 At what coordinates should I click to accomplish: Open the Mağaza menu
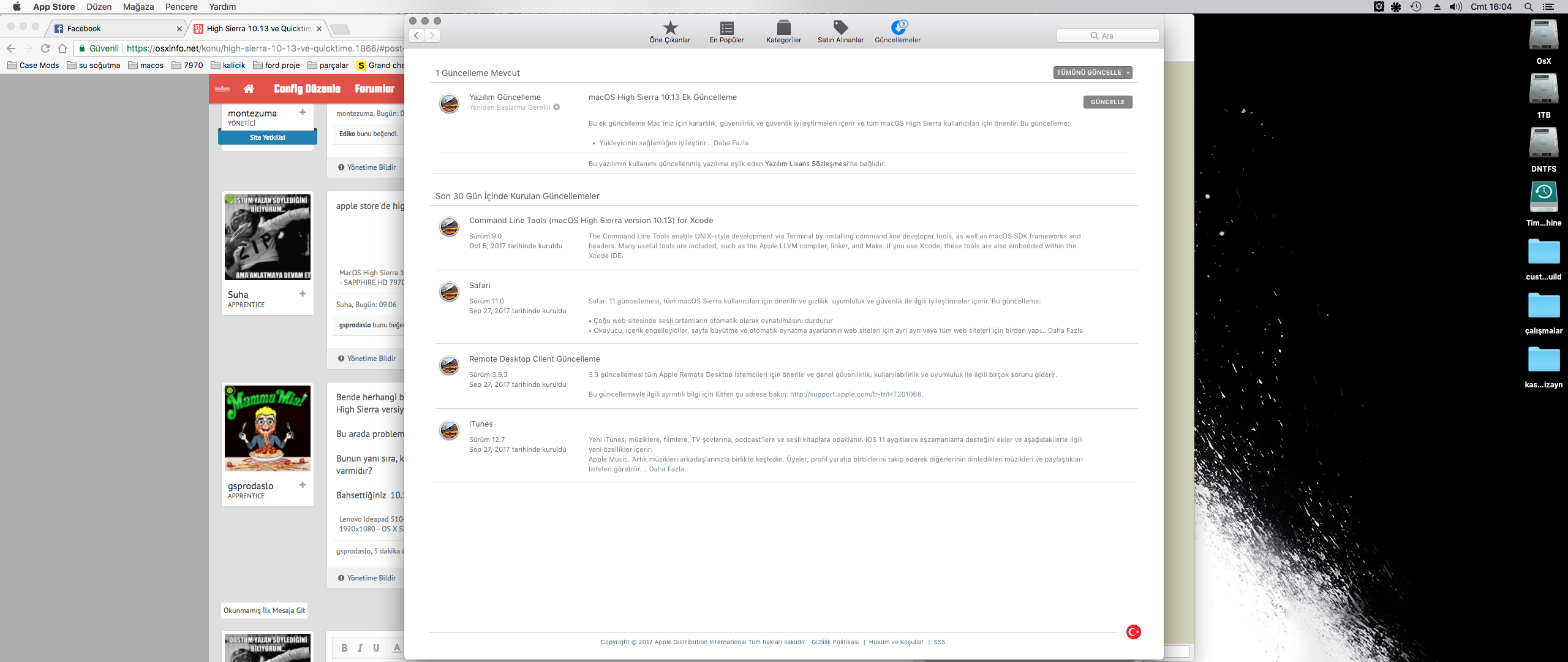coord(138,7)
